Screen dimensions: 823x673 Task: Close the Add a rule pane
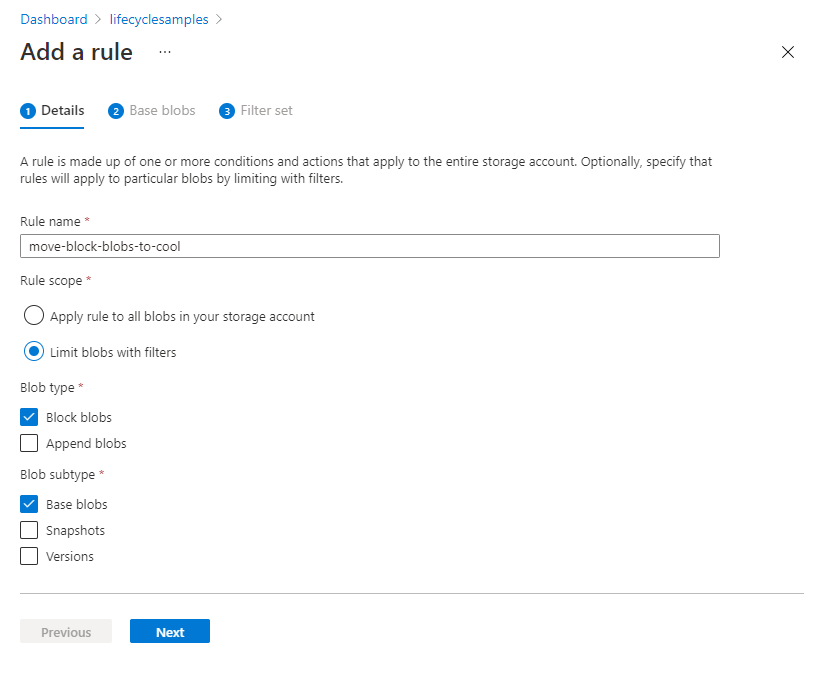coord(788,52)
